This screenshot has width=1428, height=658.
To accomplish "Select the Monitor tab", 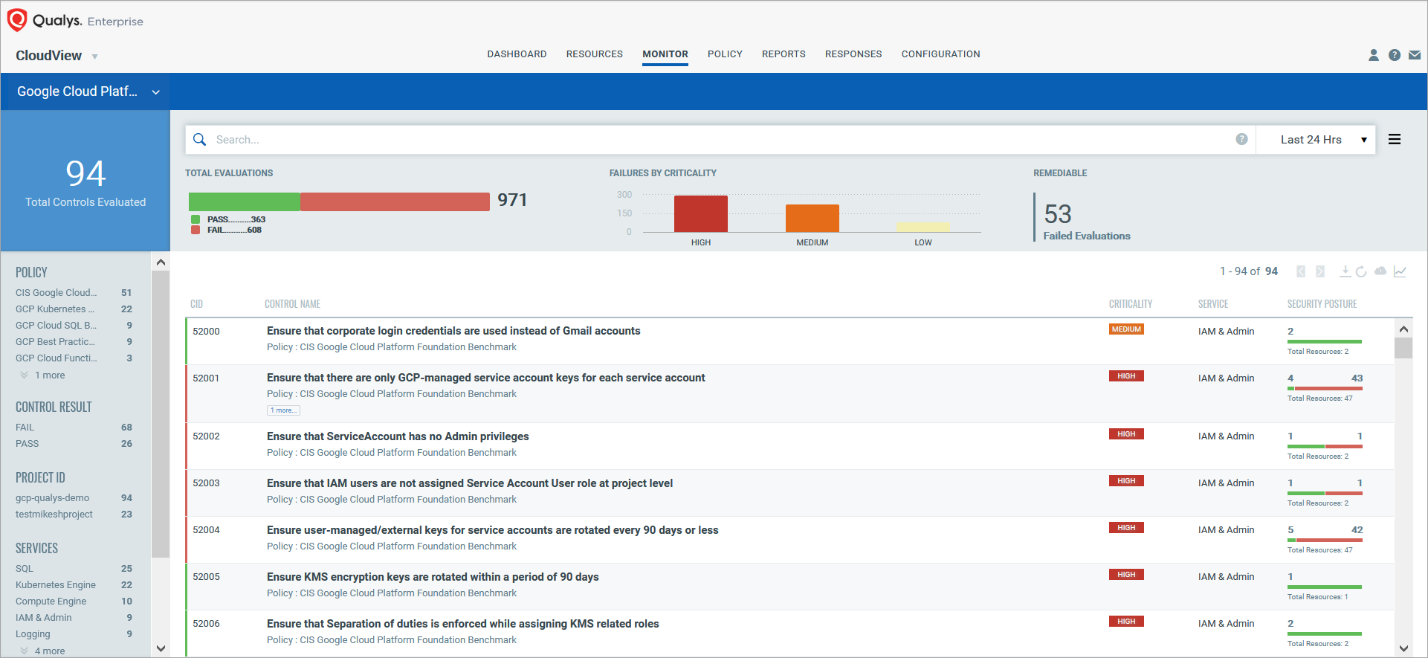I will (665, 54).
